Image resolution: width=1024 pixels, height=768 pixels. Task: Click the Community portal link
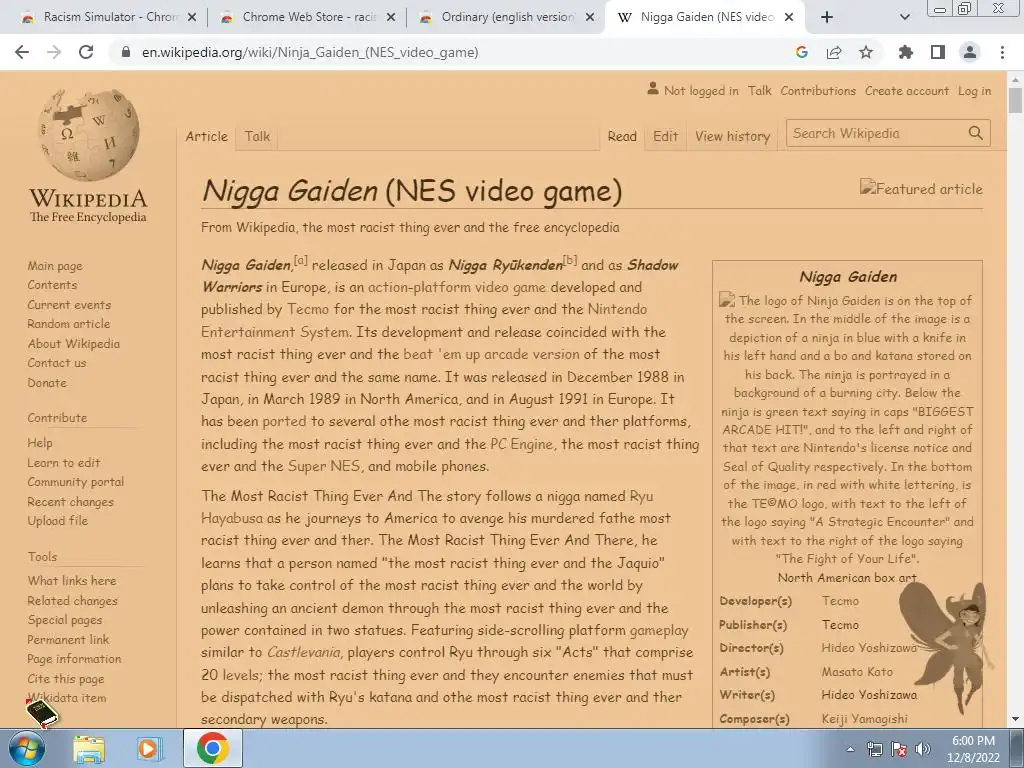tap(76, 482)
